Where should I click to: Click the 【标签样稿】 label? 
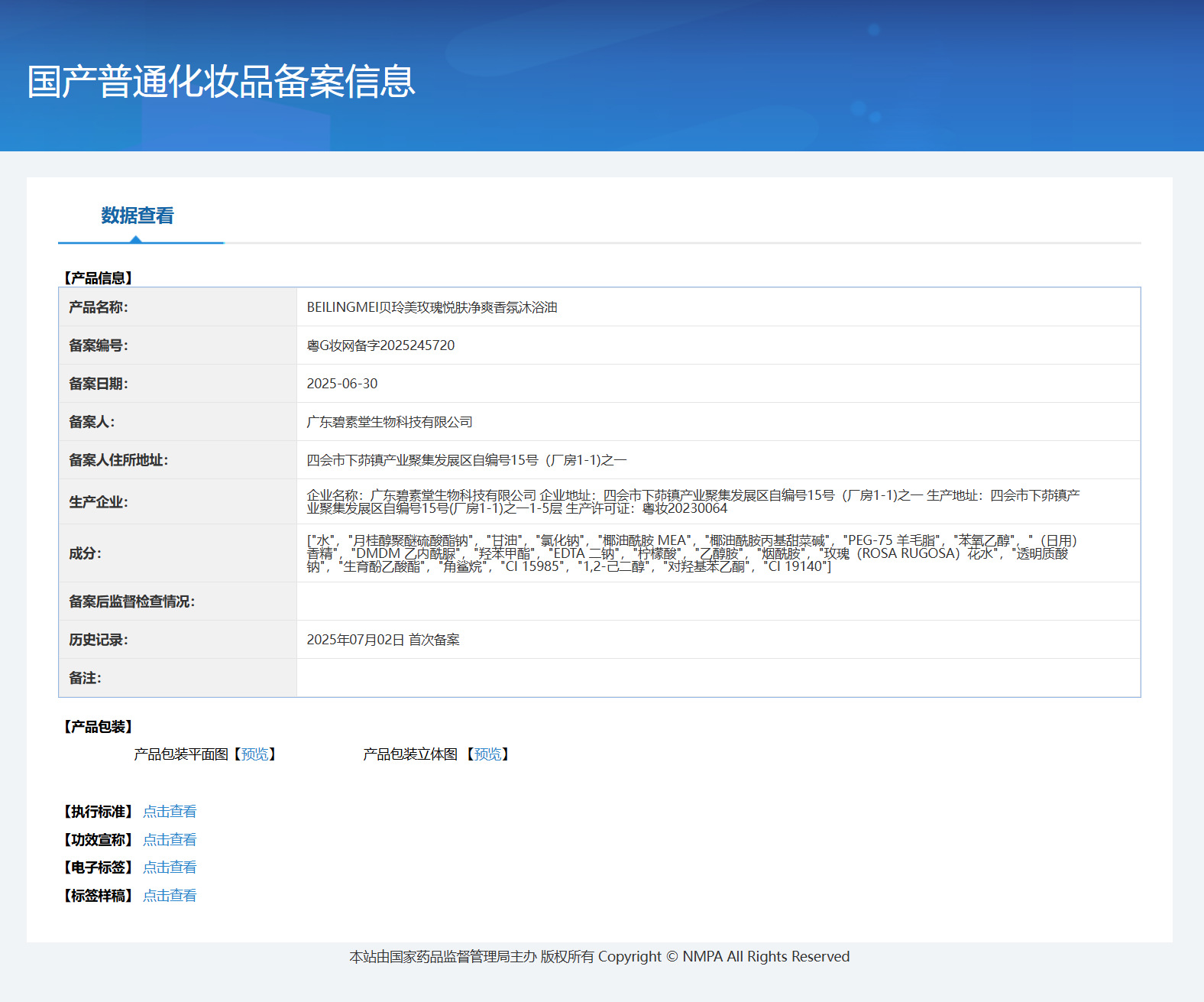point(98,896)
